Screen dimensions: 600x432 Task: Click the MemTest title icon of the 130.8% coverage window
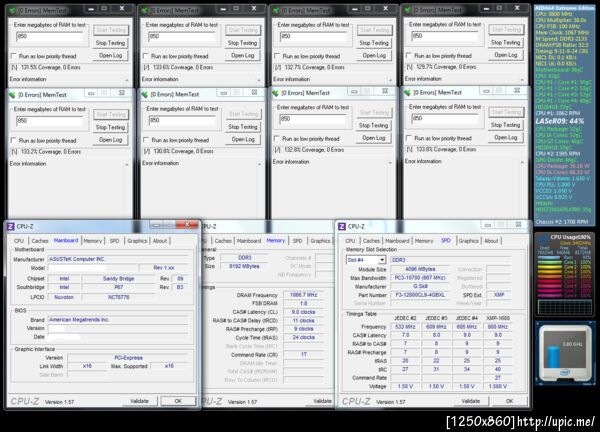pos(145,94)
